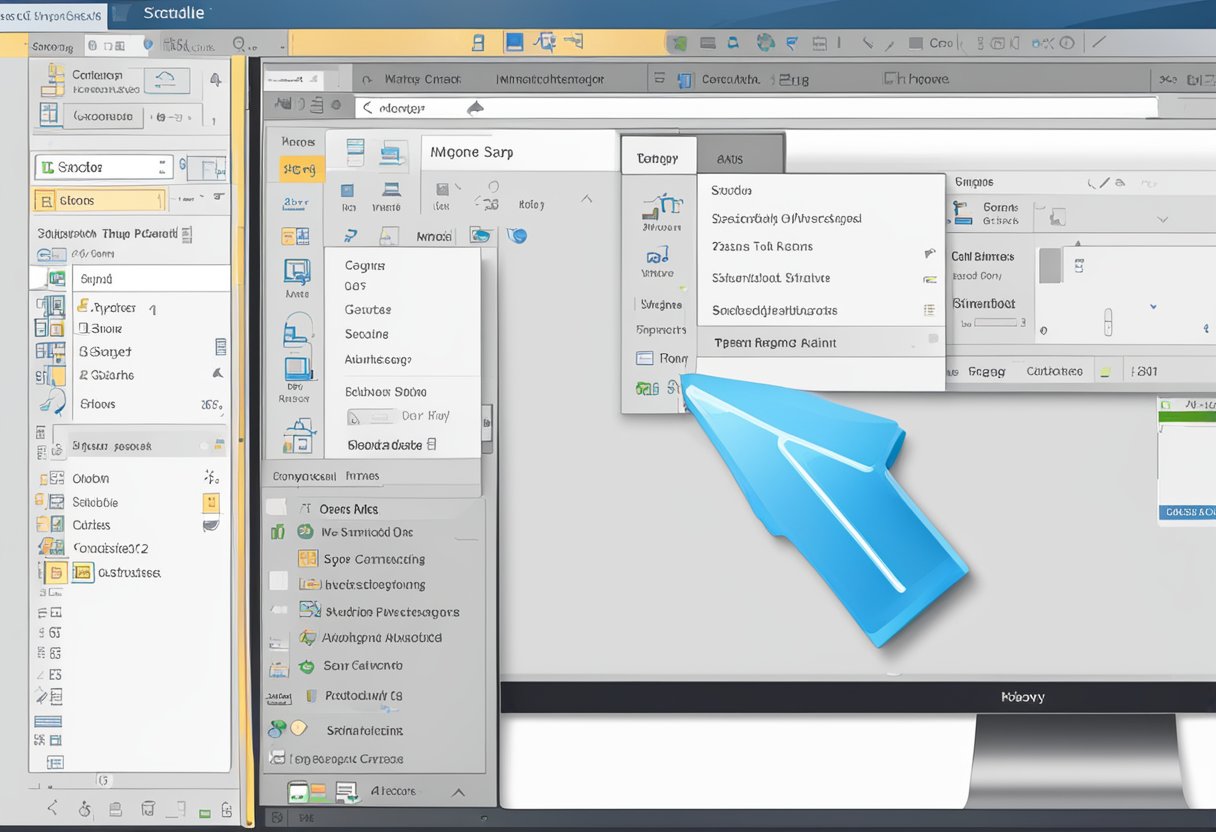The height and width of the screenshot is (832, 1216).
Task: Toggle the yellow highlighted Gloons row
Action: pyautogui.click(x=100, y=200)
